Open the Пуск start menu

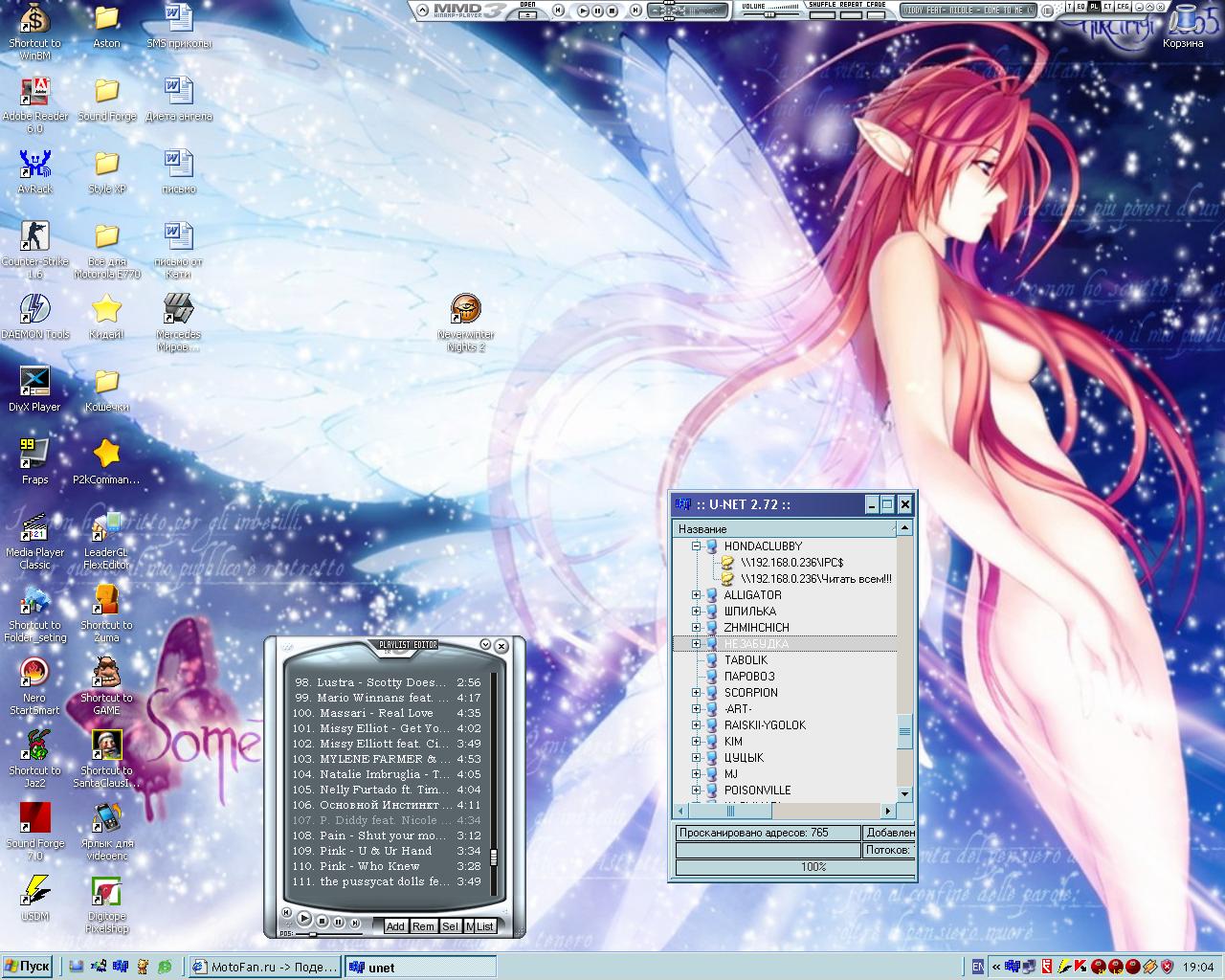(27, 967)
